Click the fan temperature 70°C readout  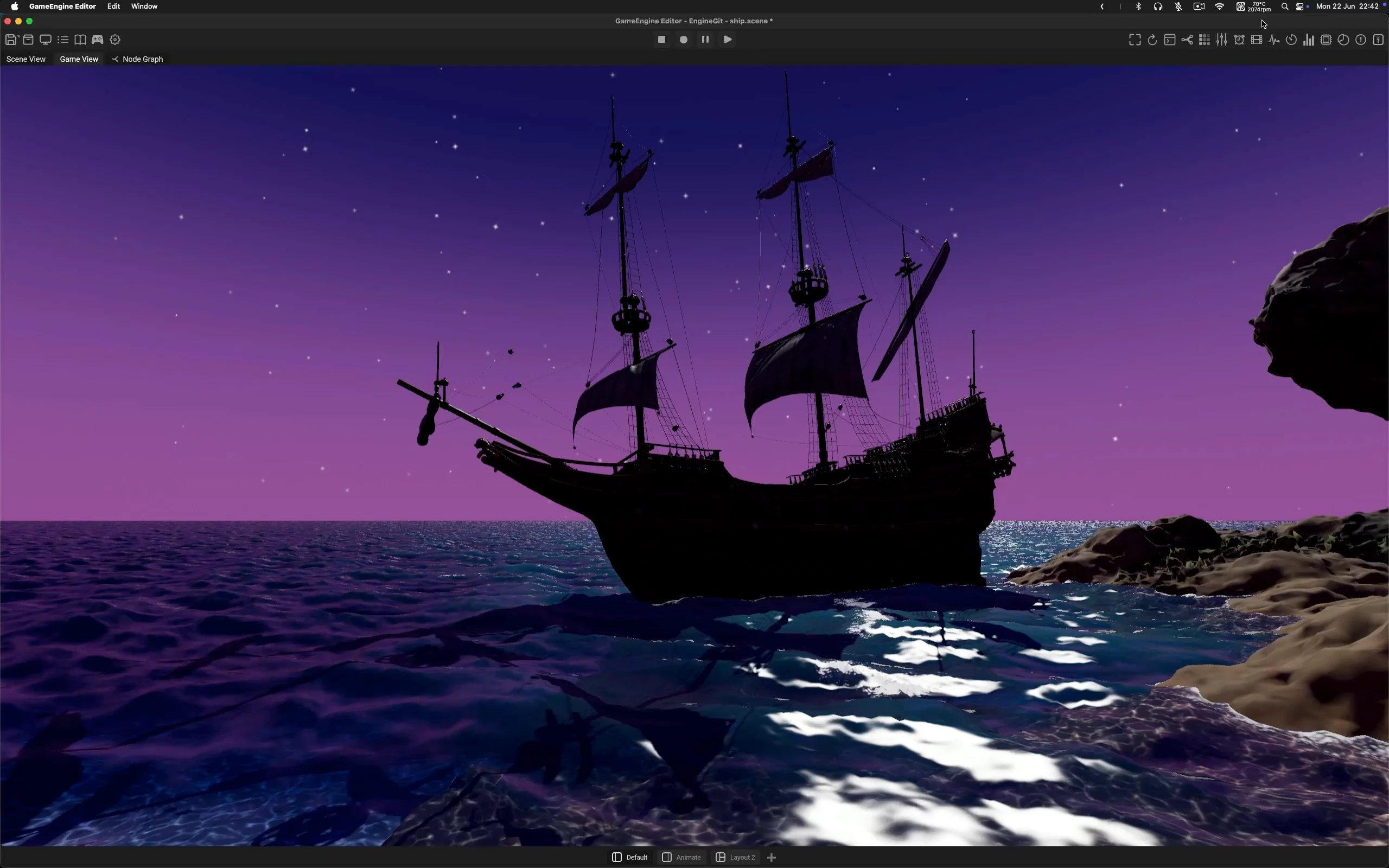[x=1254, y=7]
